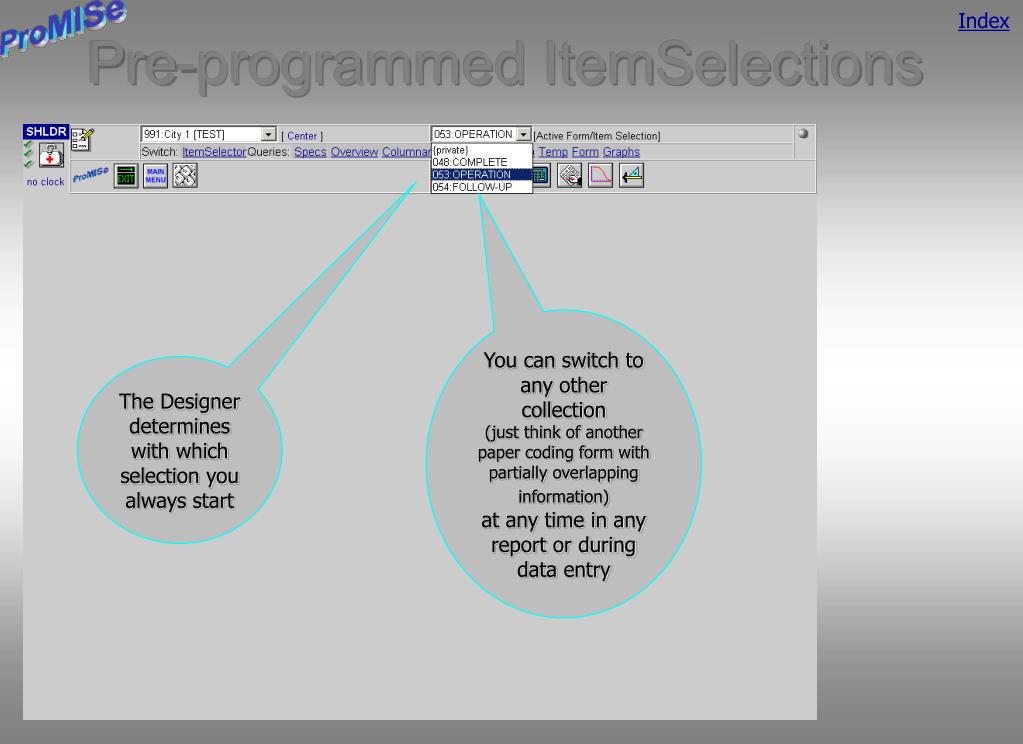Open the Graphs link
The height and width of the screenshot is (744, 1023).
pos(621,152)
